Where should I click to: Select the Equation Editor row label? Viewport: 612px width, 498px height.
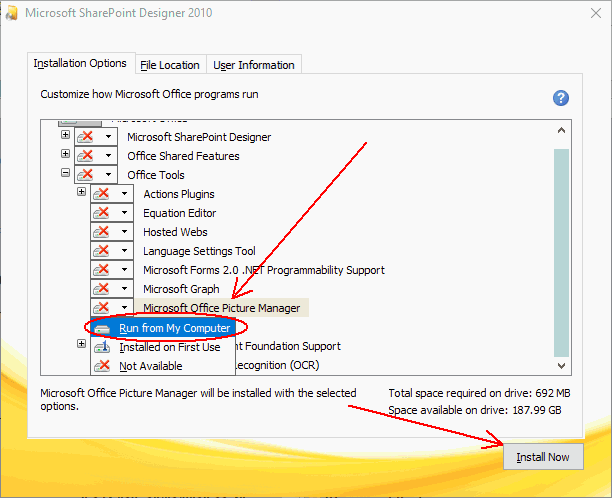coord(180,213)
